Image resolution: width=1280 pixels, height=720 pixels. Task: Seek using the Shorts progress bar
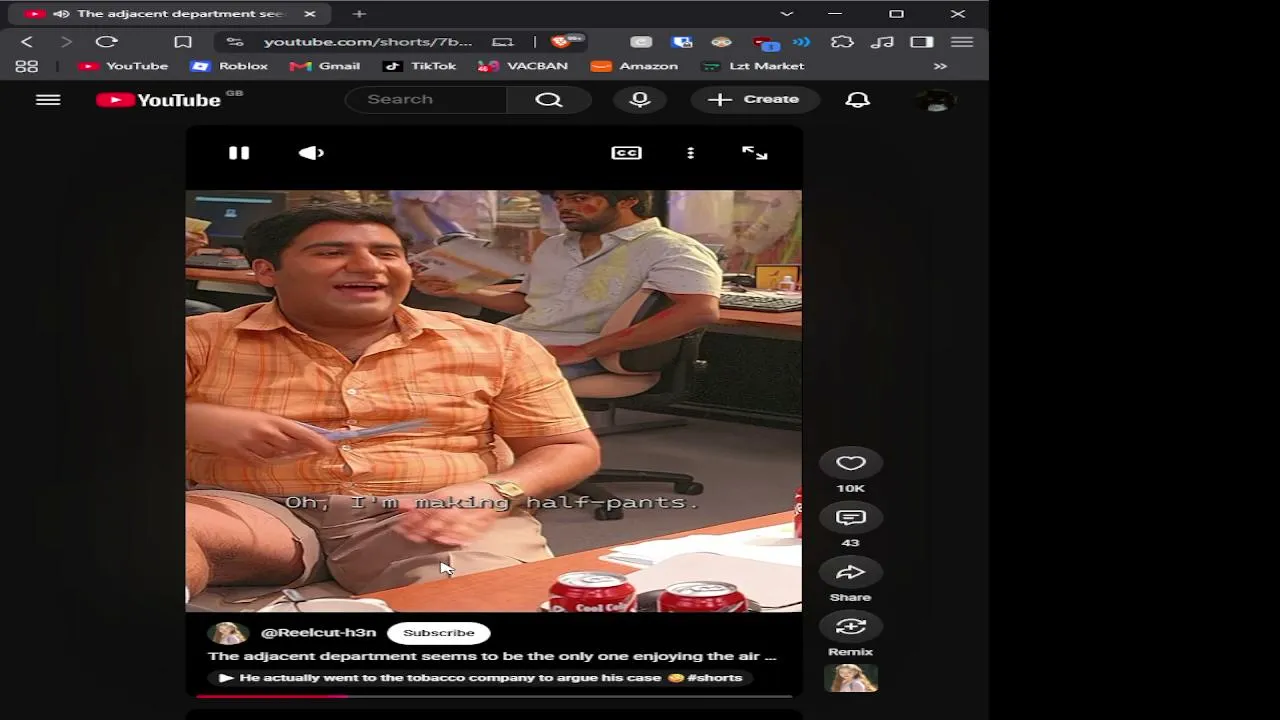(x=494, y=695)
